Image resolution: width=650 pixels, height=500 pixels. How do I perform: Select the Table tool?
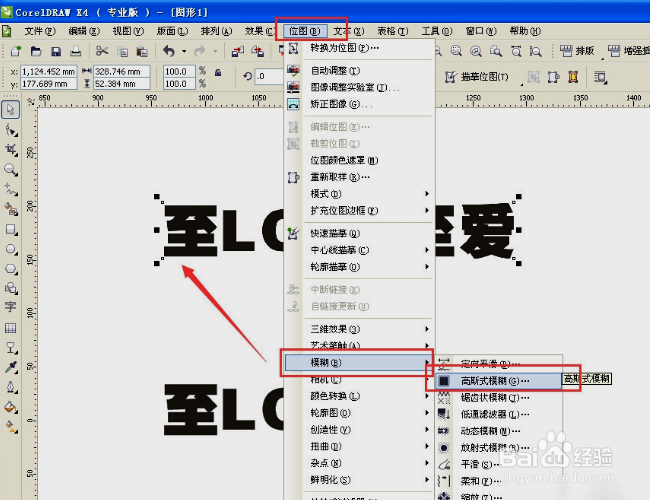pos(10,328)
